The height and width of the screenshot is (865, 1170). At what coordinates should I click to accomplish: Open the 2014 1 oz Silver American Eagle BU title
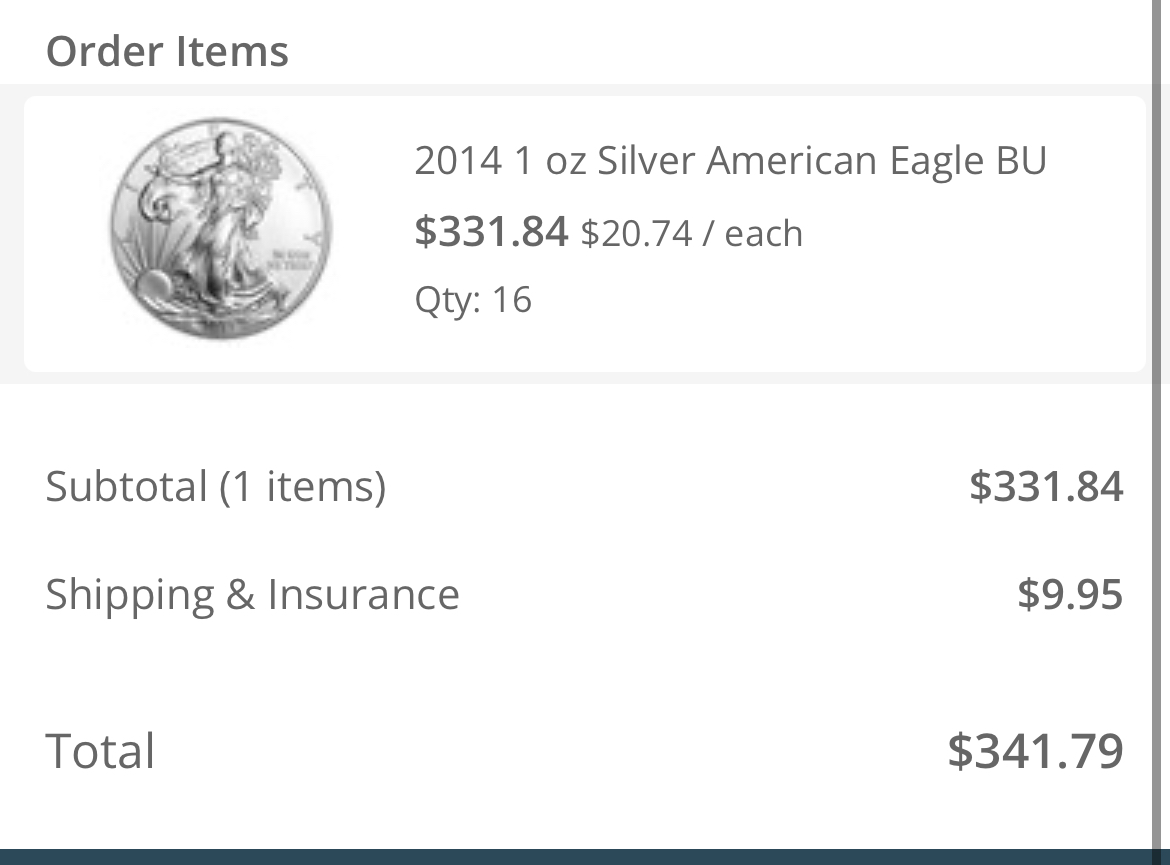[x=730, y=161]
